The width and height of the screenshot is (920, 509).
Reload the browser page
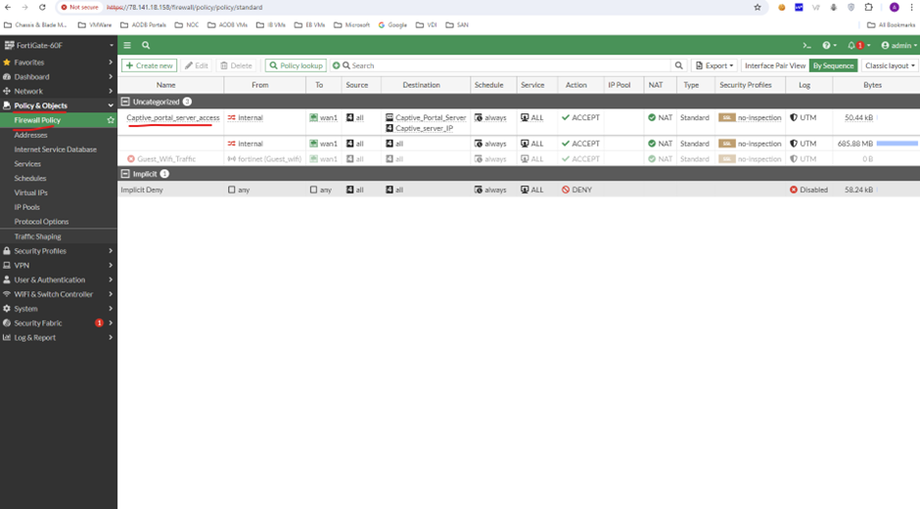(x=42, y=7)
